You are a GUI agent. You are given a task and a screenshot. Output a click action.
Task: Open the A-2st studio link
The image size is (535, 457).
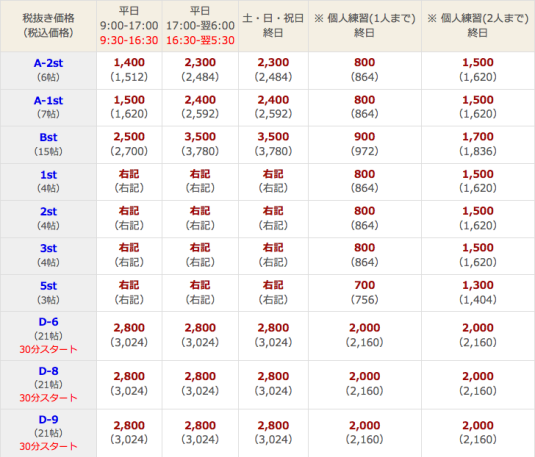(x=48, y=63)
